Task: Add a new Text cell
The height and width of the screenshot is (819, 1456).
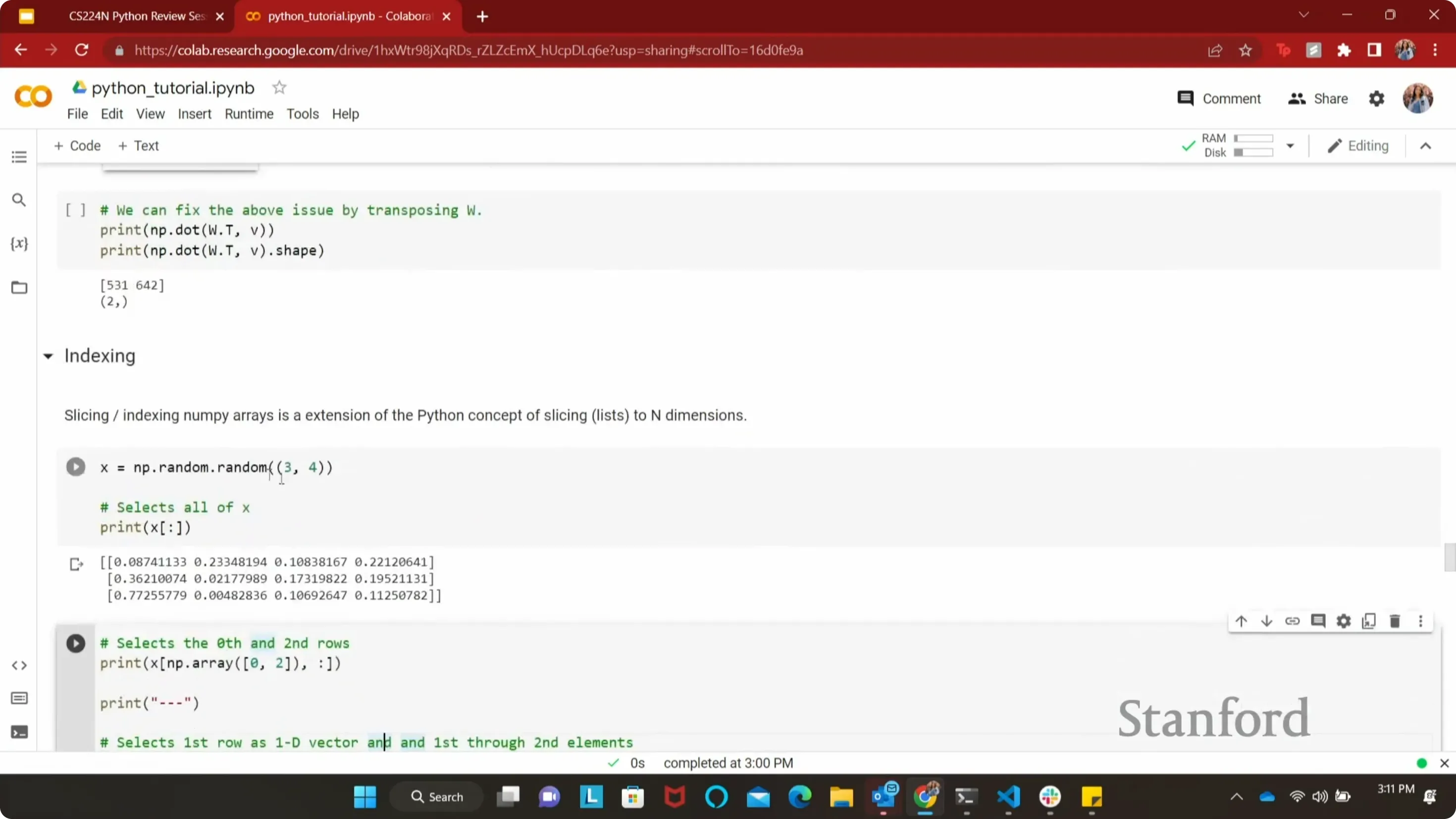Action: 139,146
